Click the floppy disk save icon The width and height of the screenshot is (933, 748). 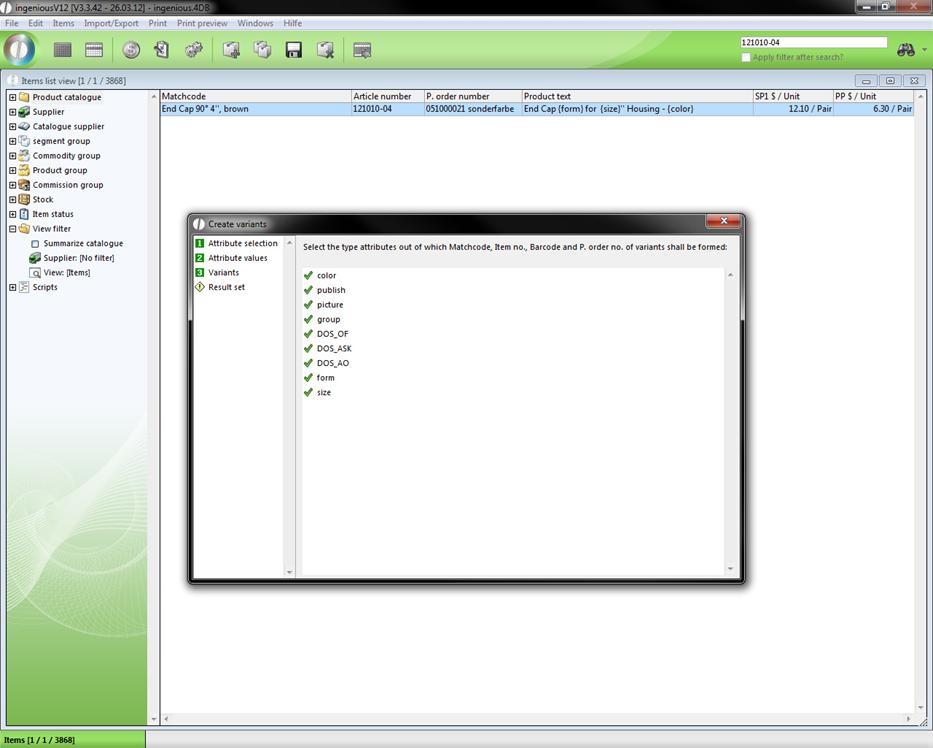coord(294,50)
